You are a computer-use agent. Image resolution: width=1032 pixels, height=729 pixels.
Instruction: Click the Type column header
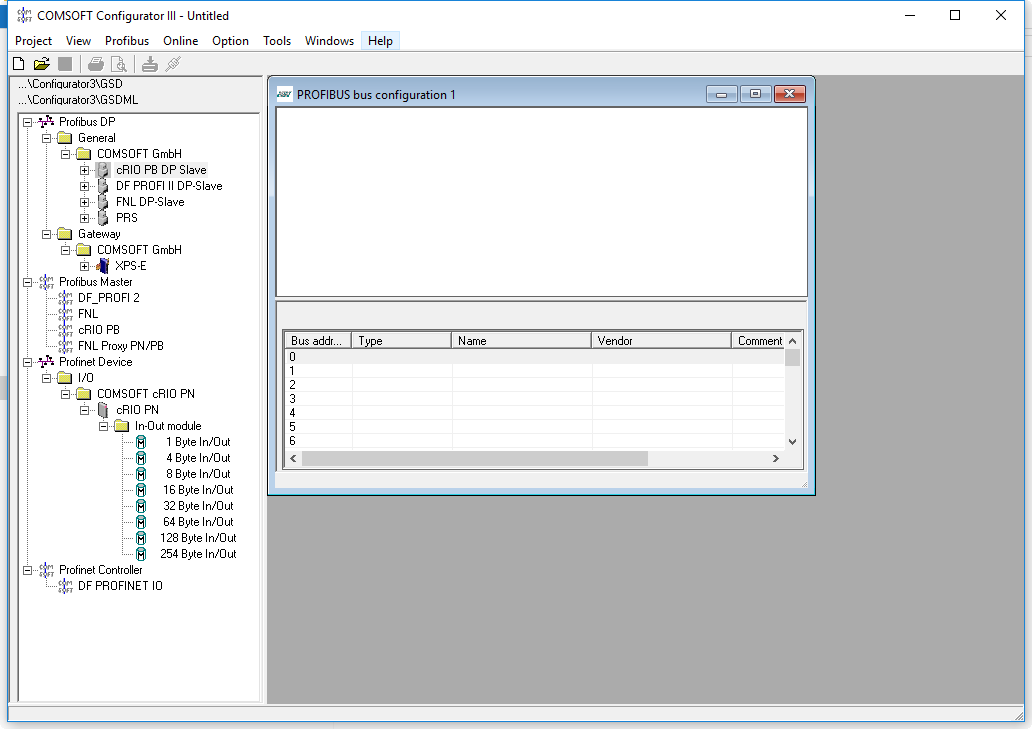click(401, 341)
